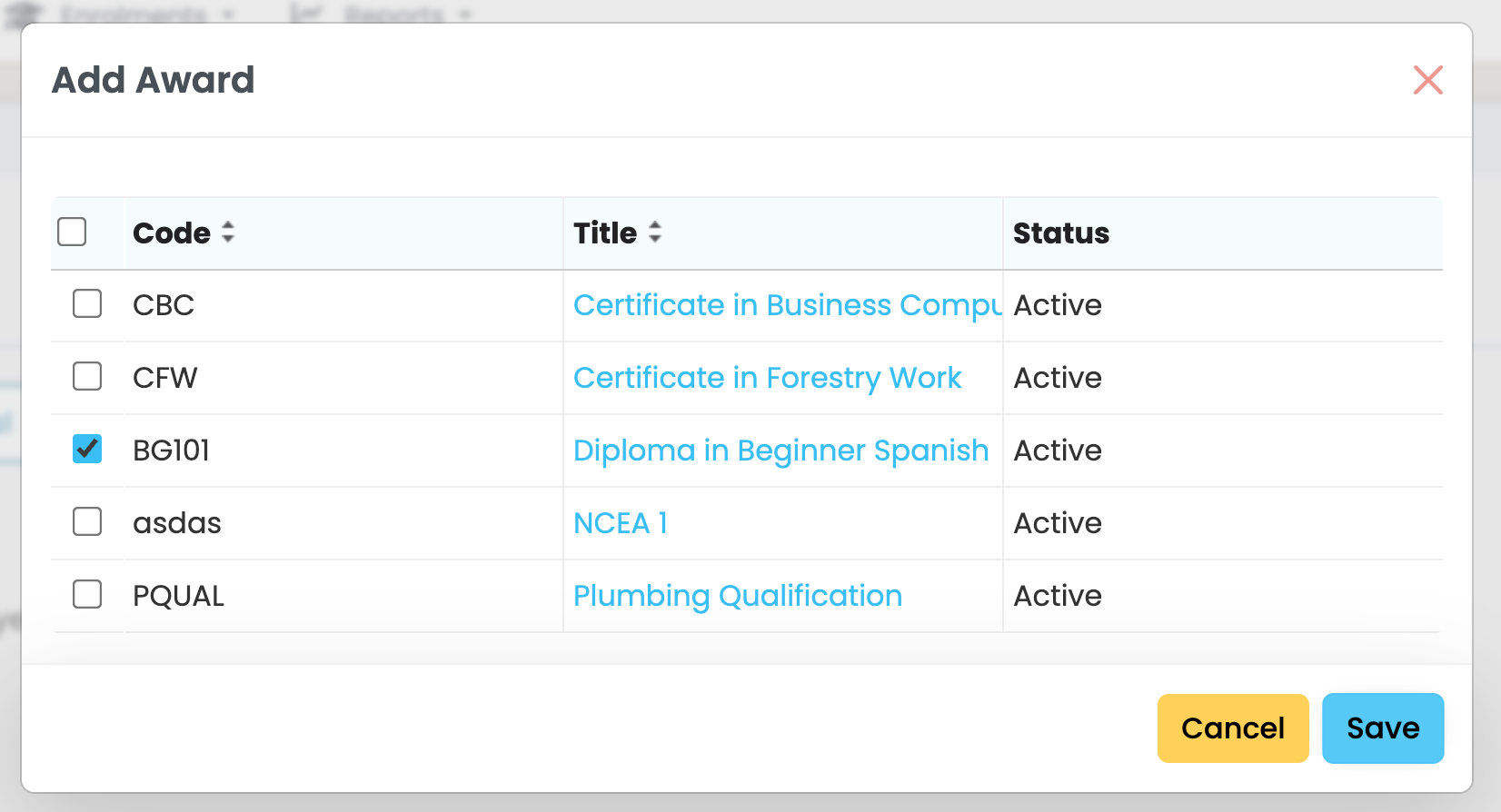Image resolution: width=1501 pixels, height=812 pixels.
Task: Select the CFW award checkbox
Action: 87,376
